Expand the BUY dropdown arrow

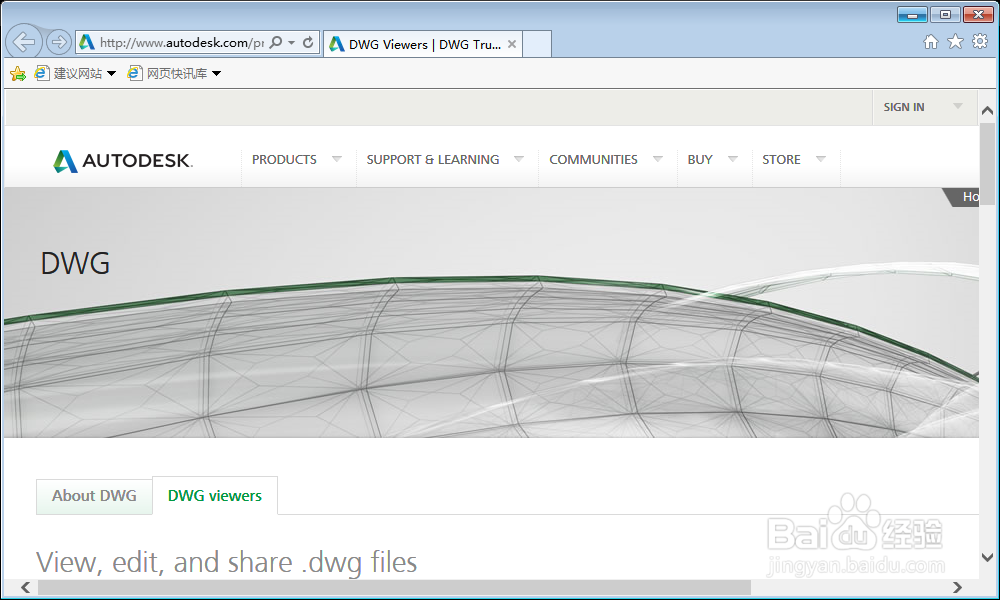coord(733,159)
